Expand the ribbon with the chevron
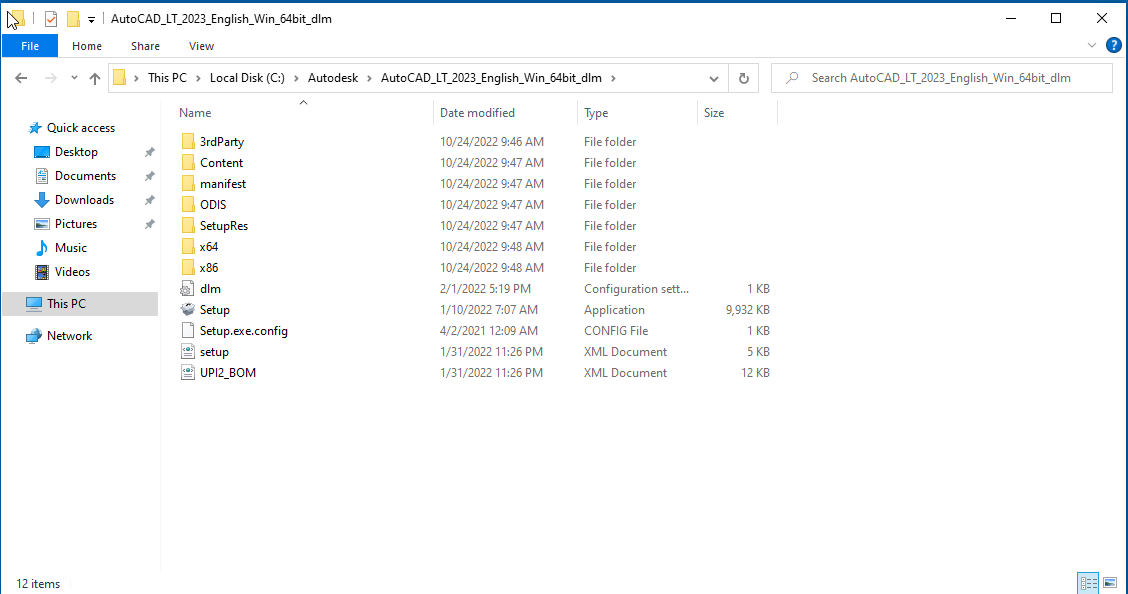This screenshot has height=594, width=1128. 1091,45
